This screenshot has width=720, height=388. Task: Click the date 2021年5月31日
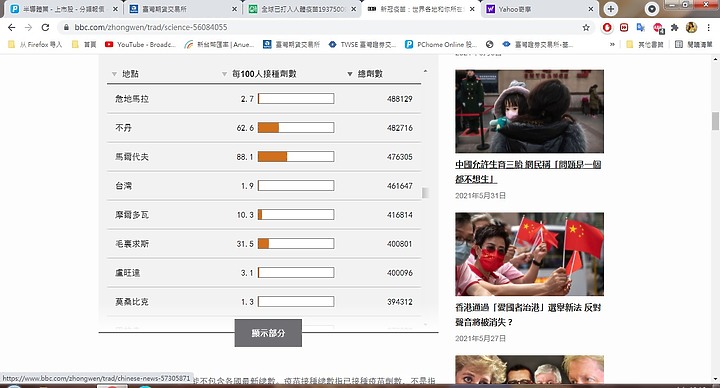click(480, 196)
